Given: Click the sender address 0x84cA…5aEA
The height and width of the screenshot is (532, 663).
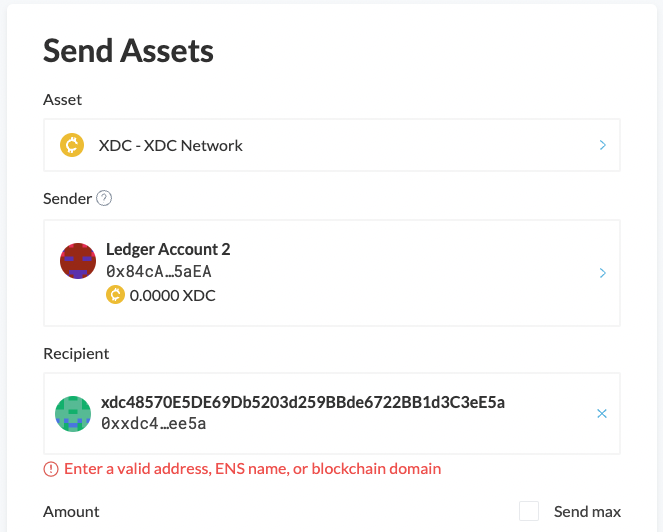Looking at the screenshot, I should click(x=158, y=272).
